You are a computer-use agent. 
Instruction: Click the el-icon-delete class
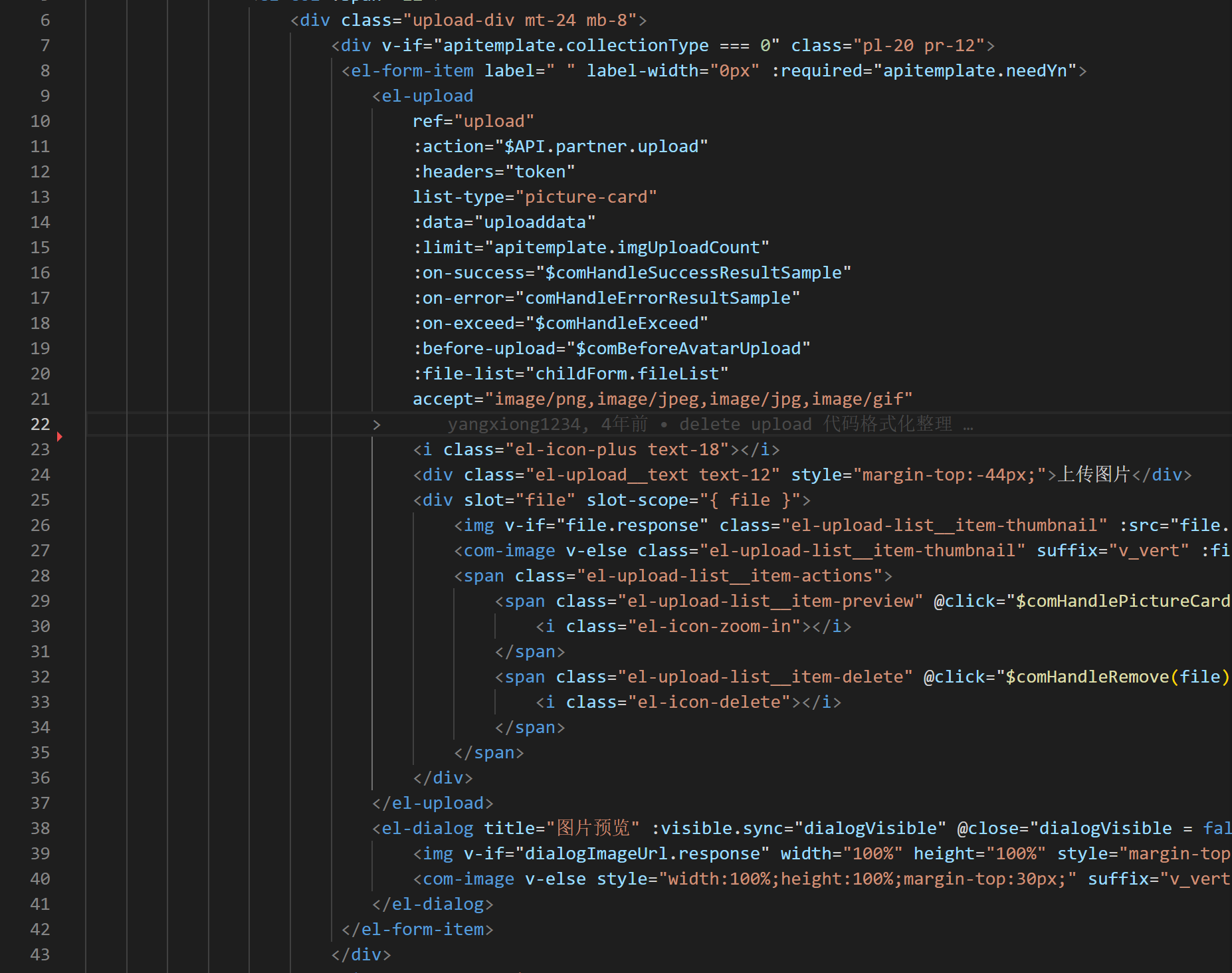(x=708, y=702)
